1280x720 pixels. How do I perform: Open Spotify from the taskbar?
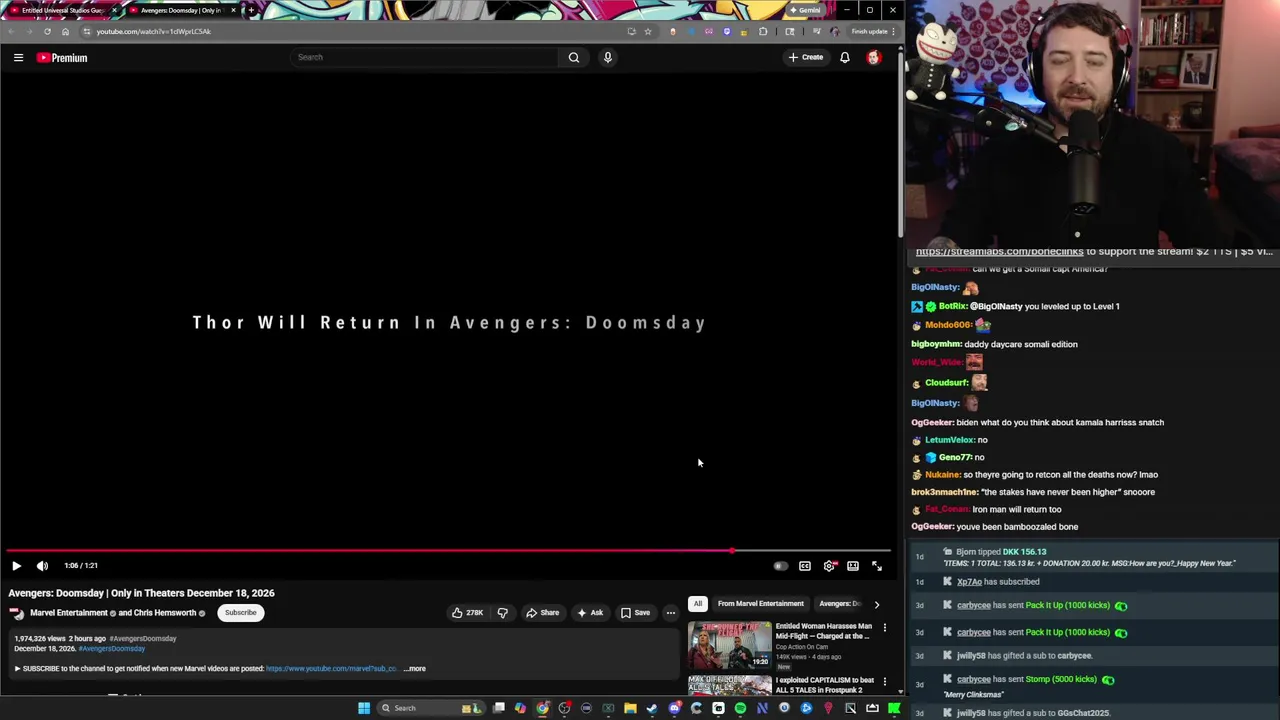pos(740,708)
